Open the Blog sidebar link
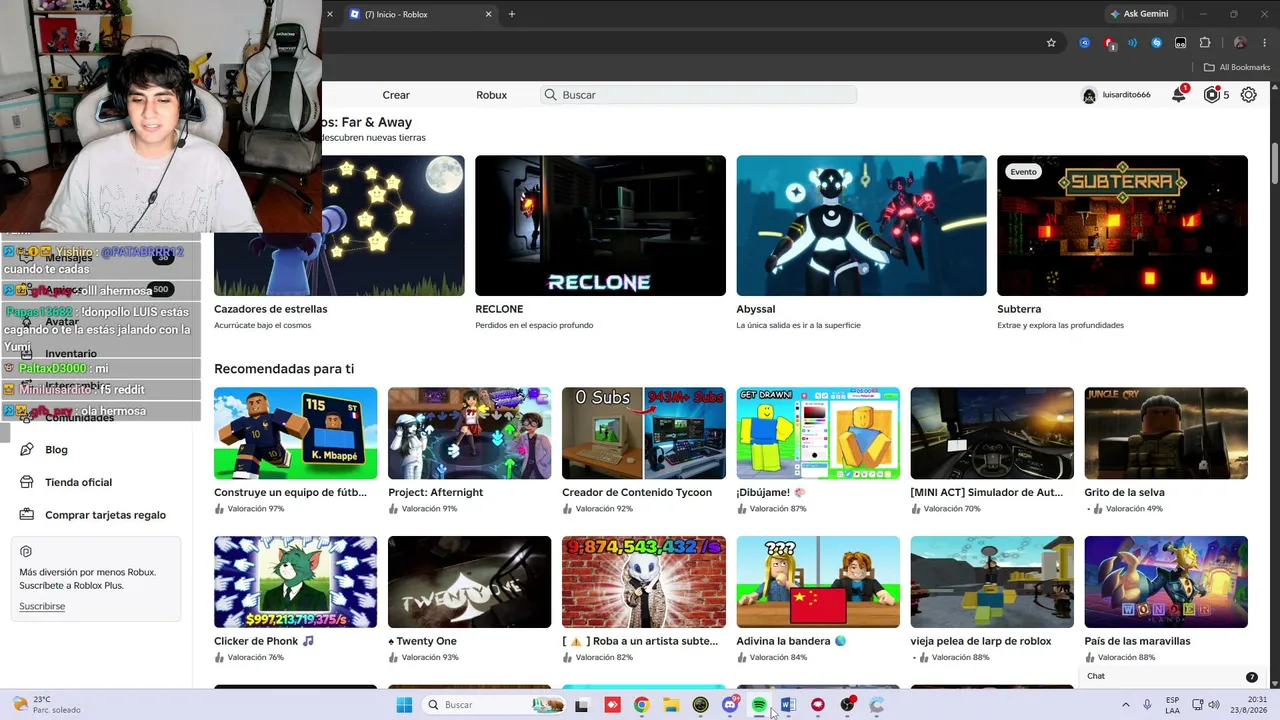1280x720 pixels. pyautogui.click(x=56, y=450)
